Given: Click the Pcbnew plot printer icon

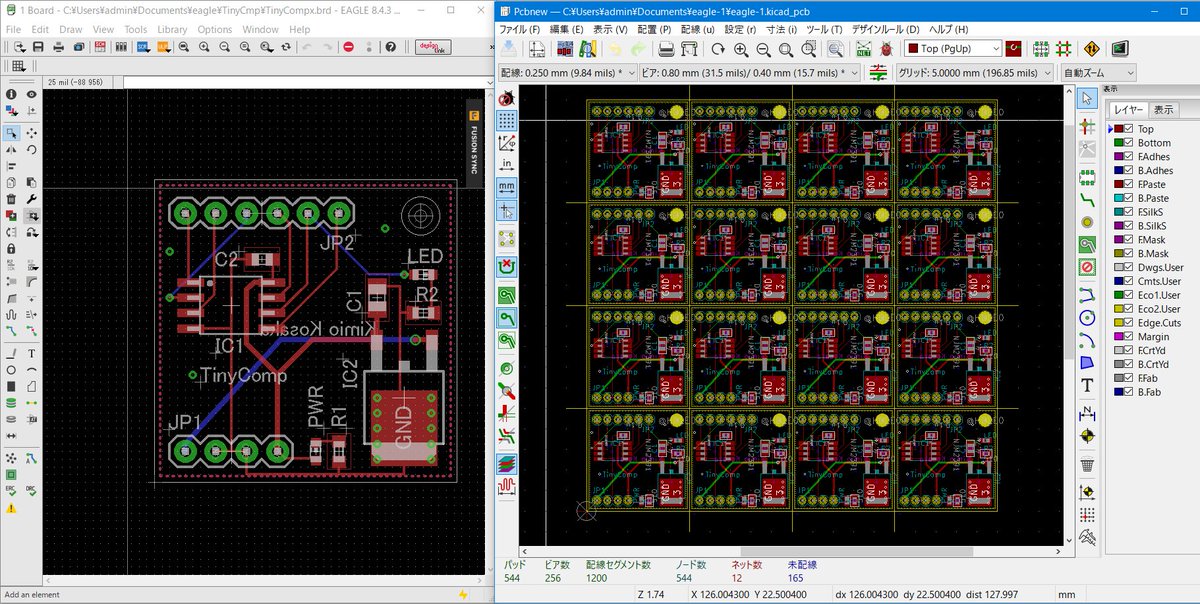Looking at the screenshot, I should tap(690, 49).
